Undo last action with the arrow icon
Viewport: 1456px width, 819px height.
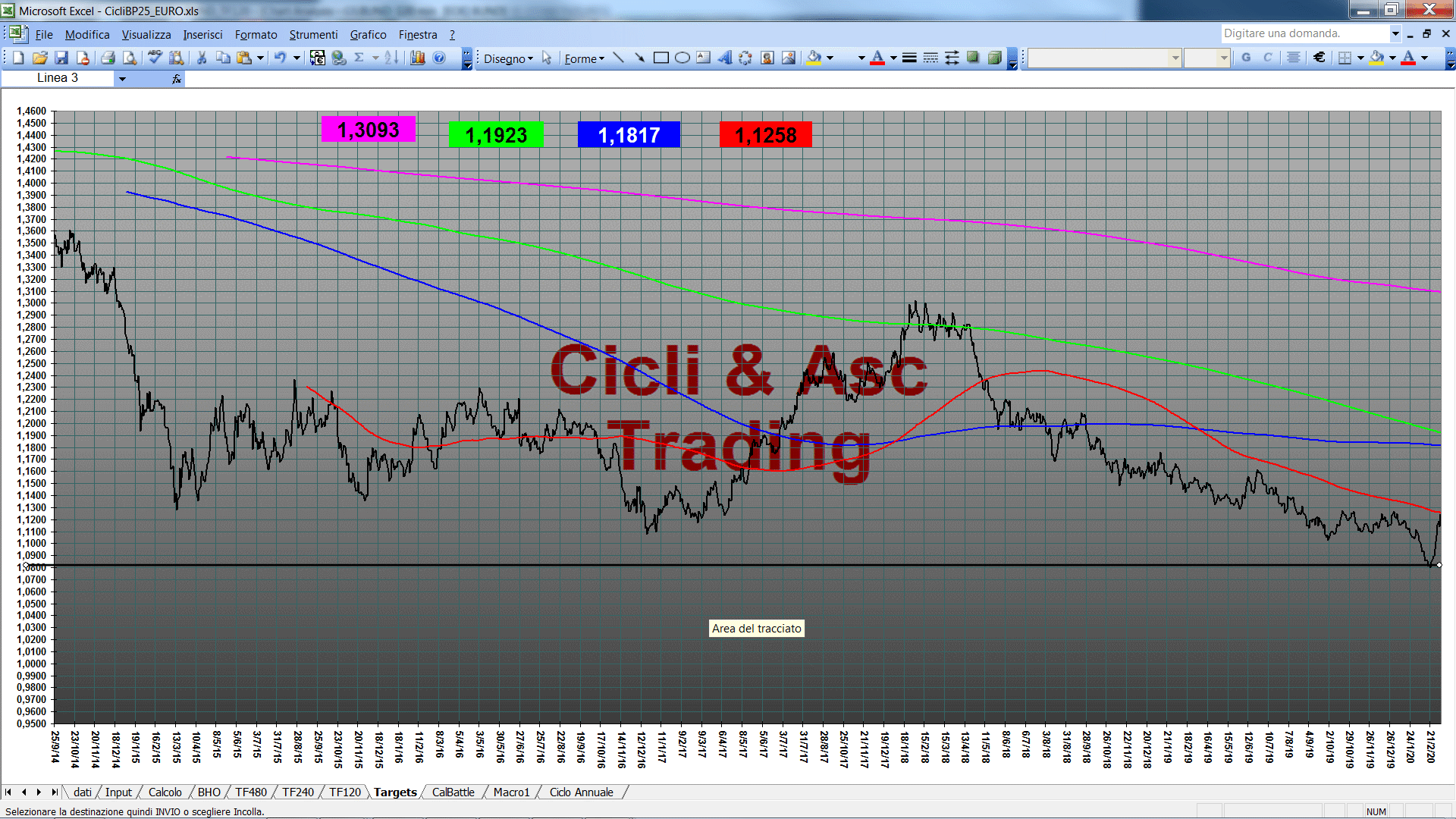point(281,58)
